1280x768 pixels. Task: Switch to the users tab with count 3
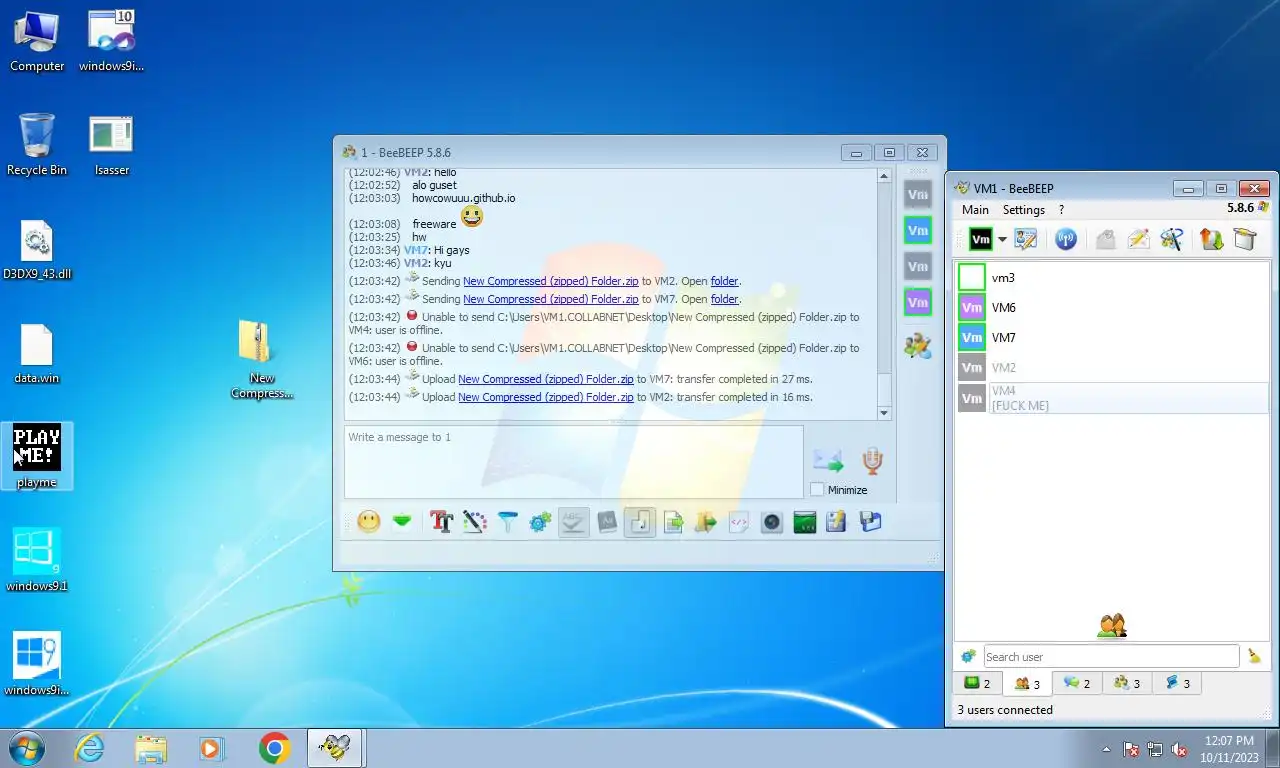click(1027, 684)
